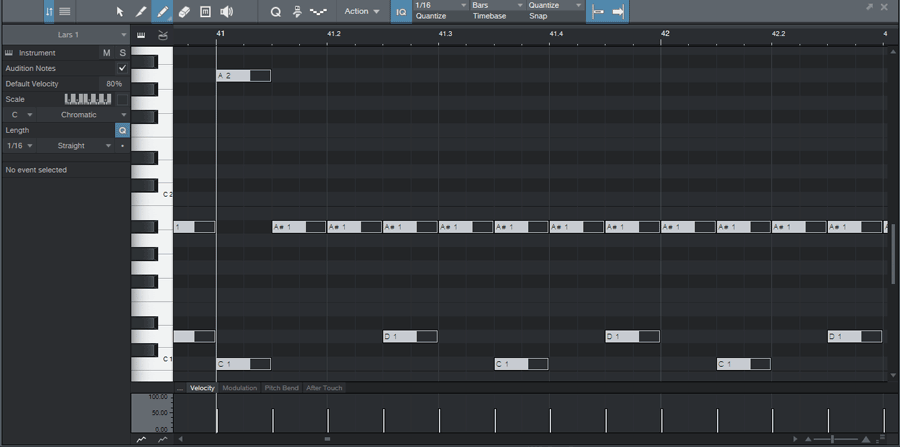Click 41.3 position on the ruler
Image resolution: width=900 pixels, height=447 pixels.
pyautogui.click(x=445, y=34)
